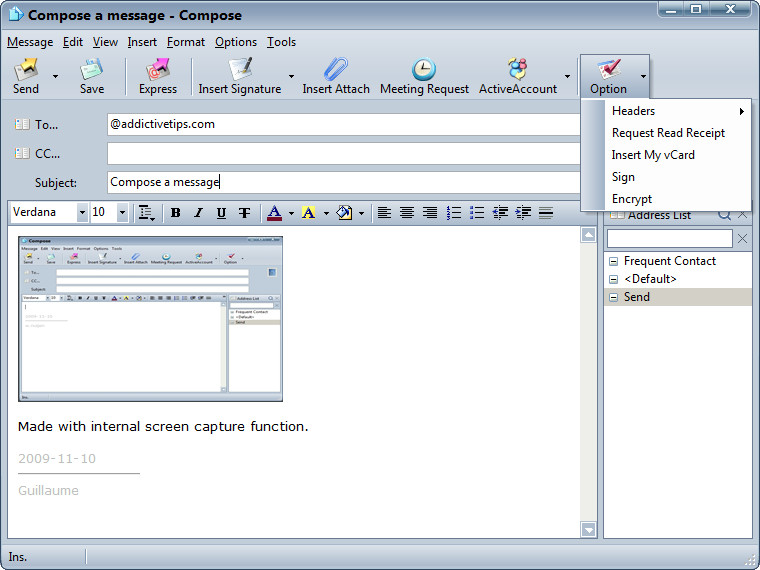Image resolution: width=760 pixels, height=570 pixels.
Task: Insert a horizontal line
Action: click(x=546, y=213)
